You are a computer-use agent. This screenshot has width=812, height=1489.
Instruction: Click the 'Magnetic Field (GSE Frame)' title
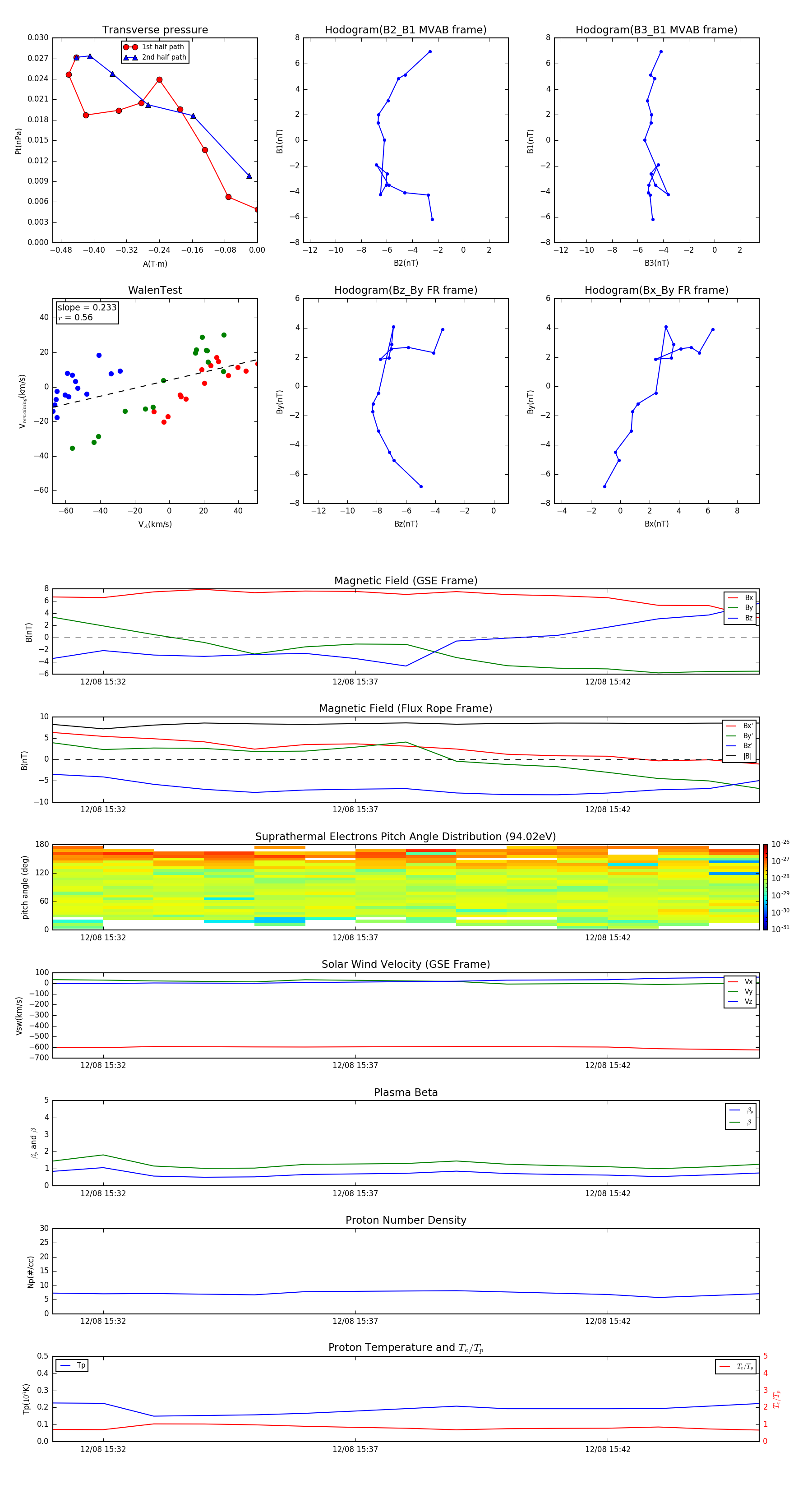[406, 581]
